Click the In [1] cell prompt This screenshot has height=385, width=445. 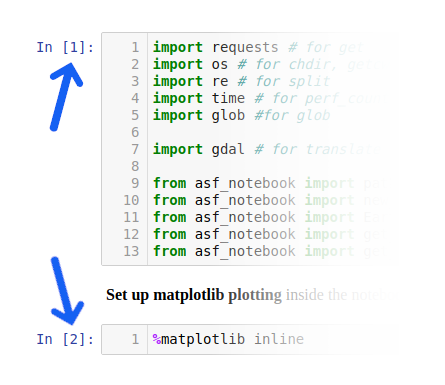(x=65, y=47)
